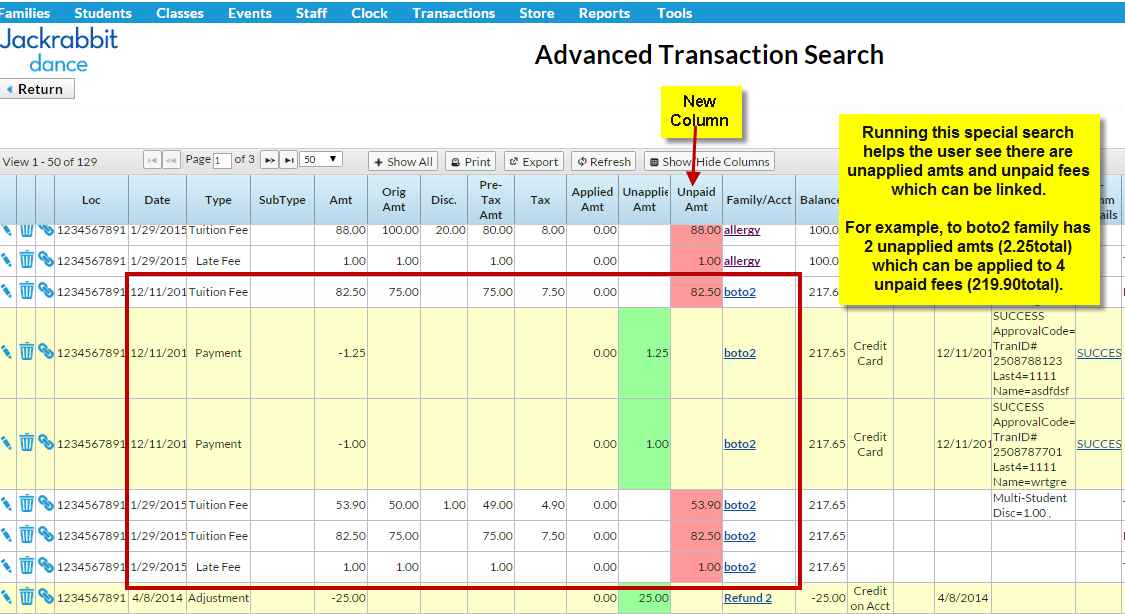Go to first page of results
Viewport: 1125px width, 614px height.
(152, 160)
